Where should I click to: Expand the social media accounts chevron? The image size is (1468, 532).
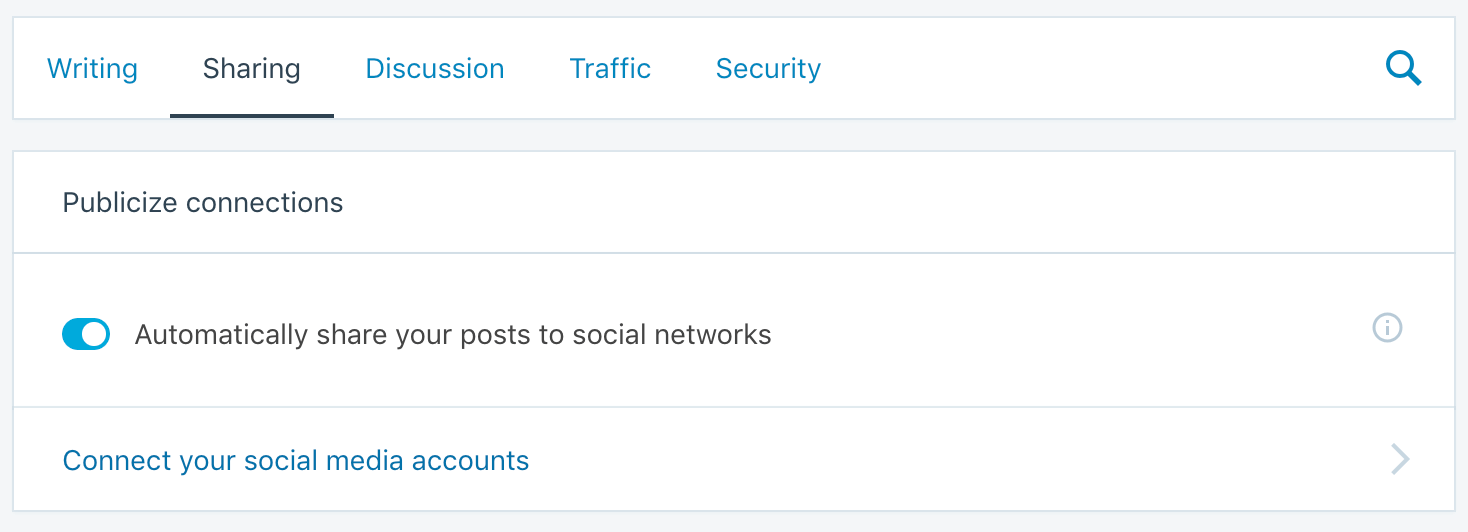pos(1400,459)
